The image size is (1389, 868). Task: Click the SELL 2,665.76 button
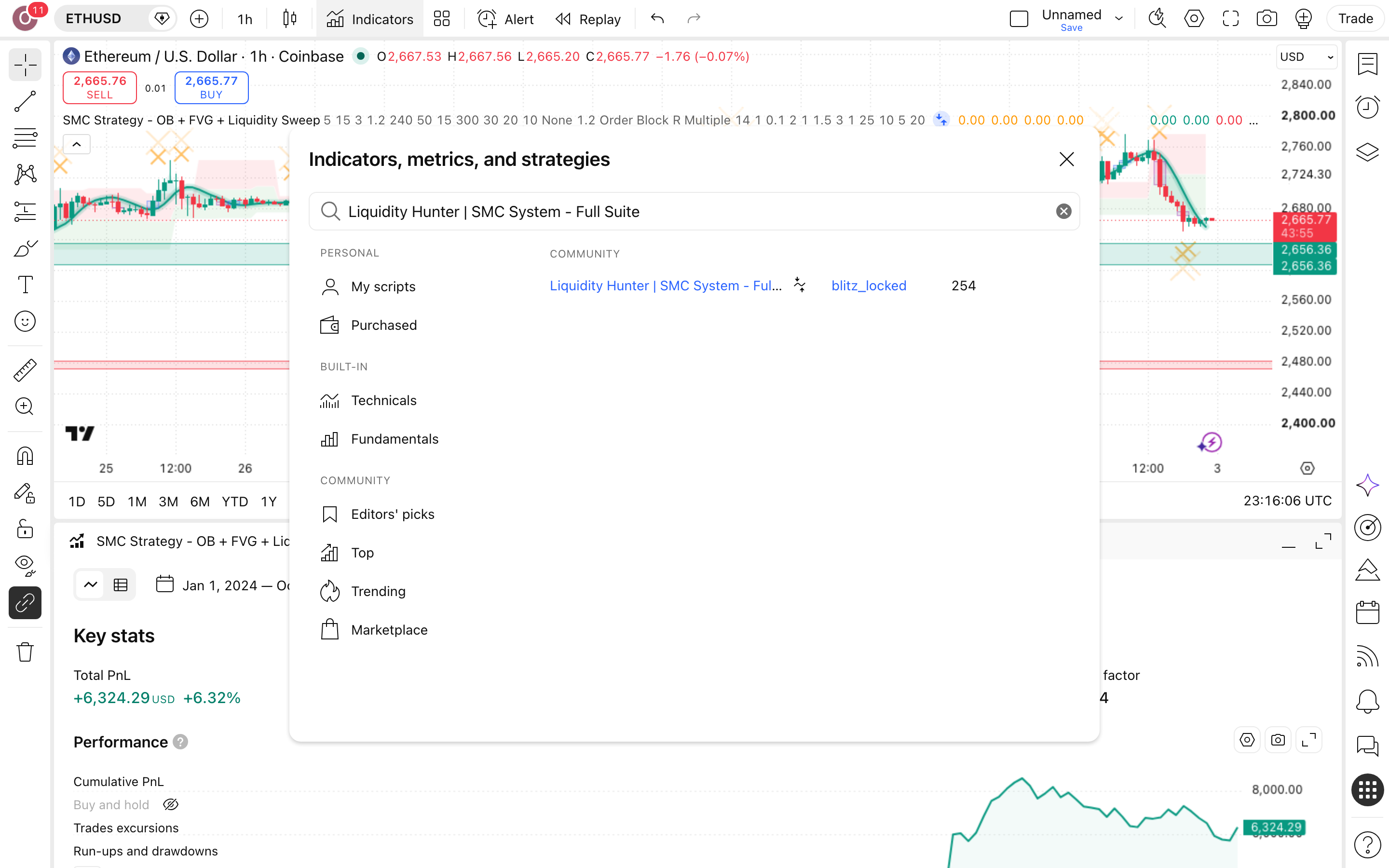pos(100,87)
